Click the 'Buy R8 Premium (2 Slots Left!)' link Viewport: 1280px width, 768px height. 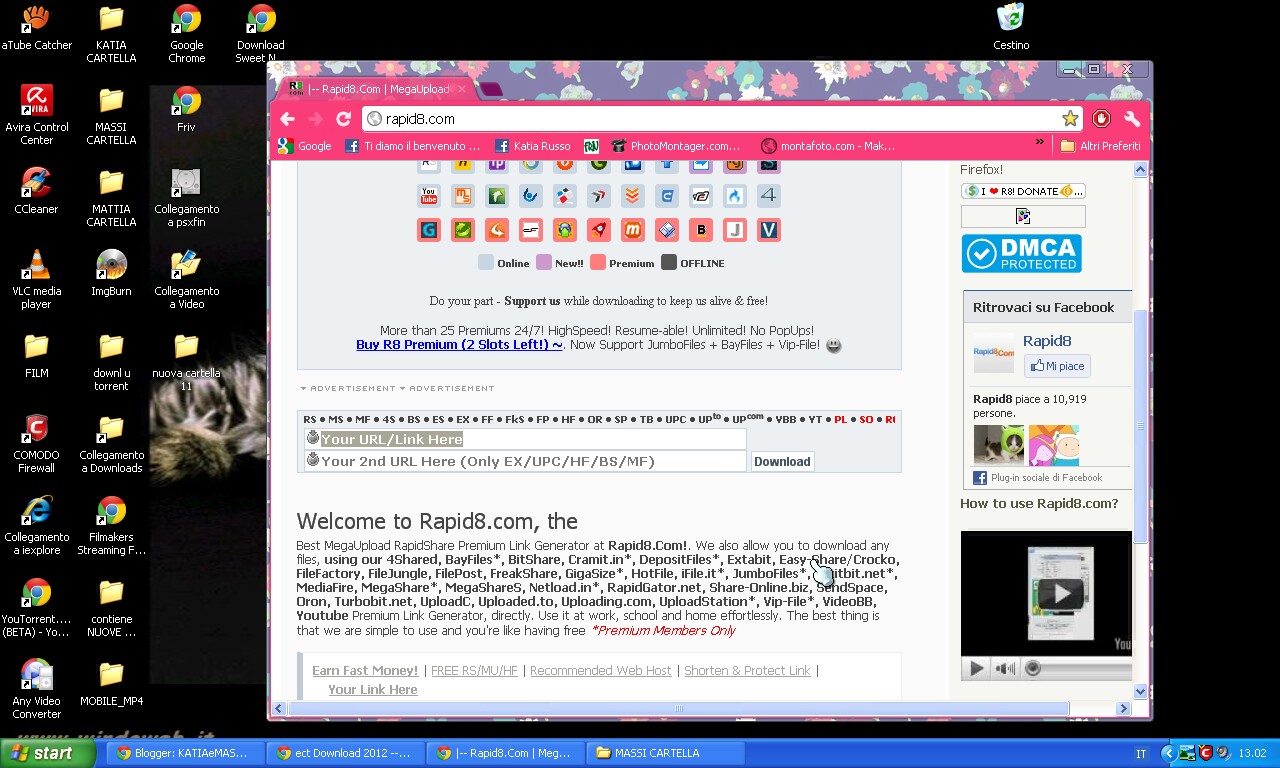tap(459, 344)
